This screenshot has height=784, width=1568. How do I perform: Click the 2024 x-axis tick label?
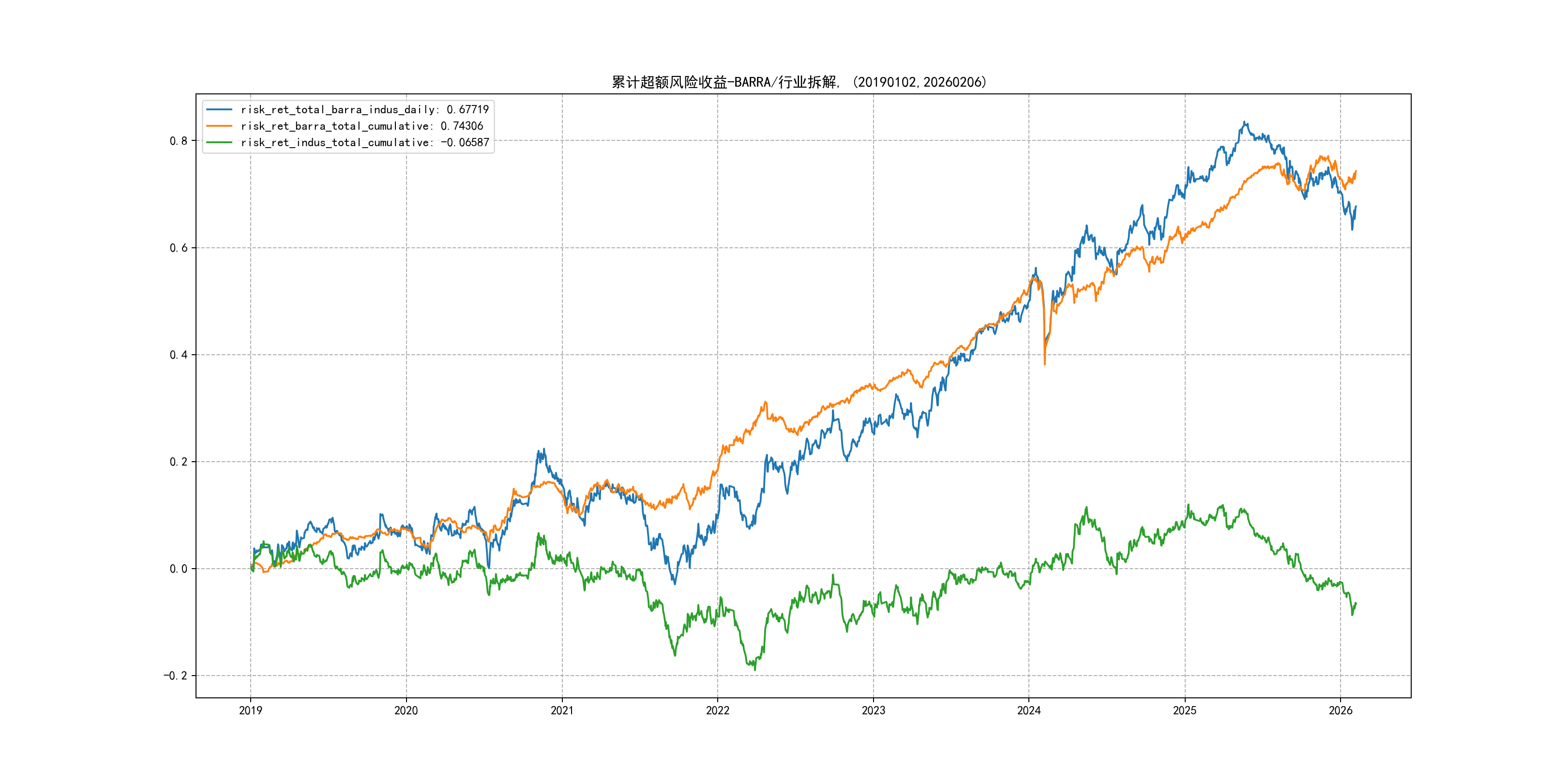coord(1029,710)
